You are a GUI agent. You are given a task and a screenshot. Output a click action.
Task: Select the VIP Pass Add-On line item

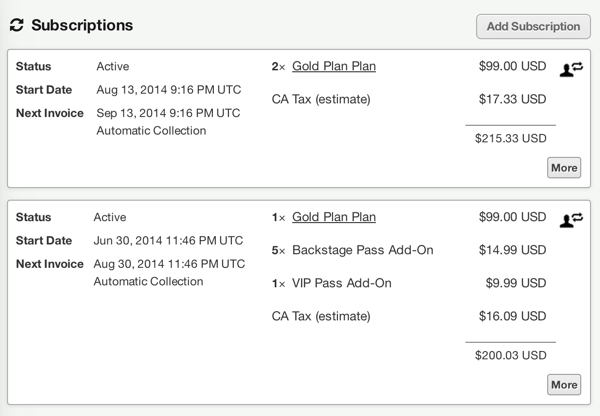pos(342,283)
